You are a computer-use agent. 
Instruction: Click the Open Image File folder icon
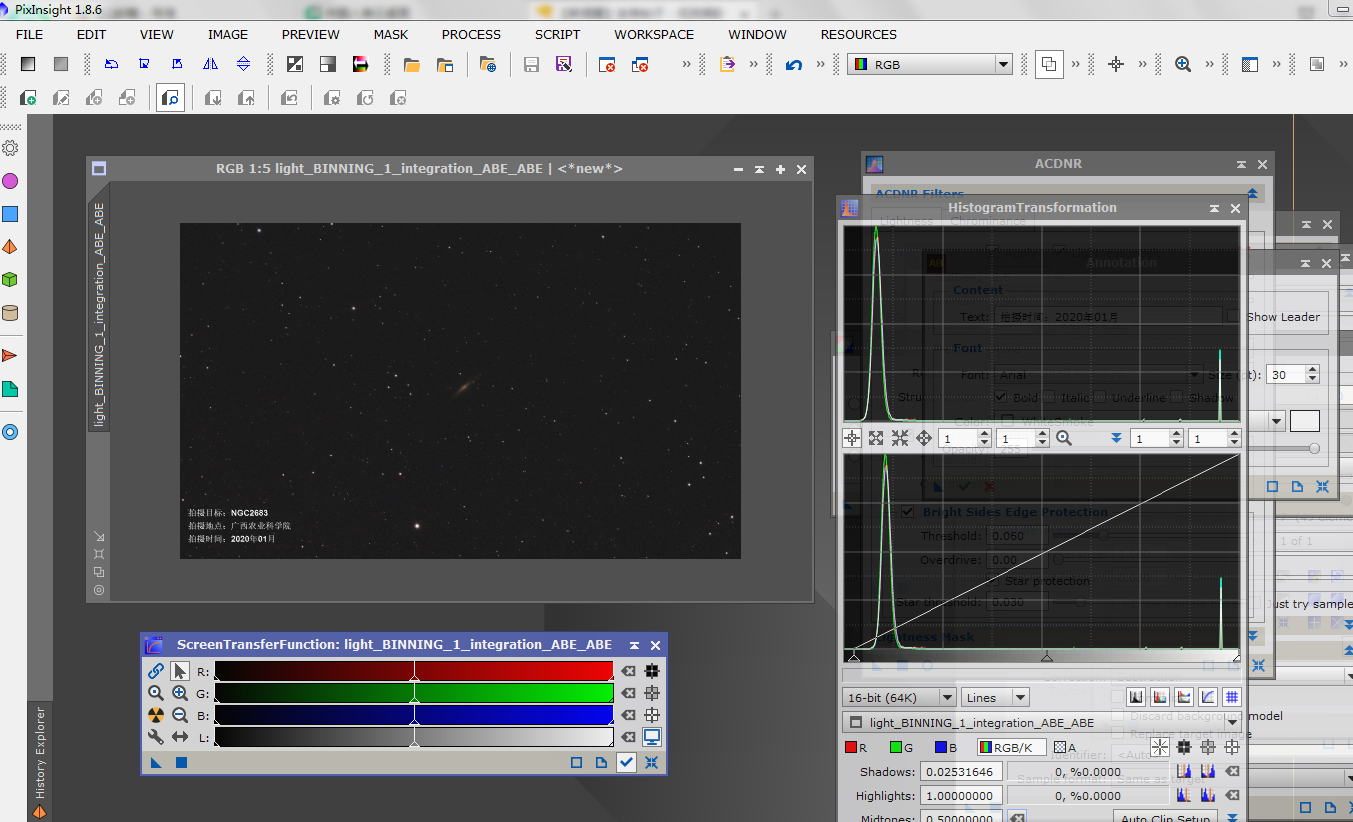(411, 64)
